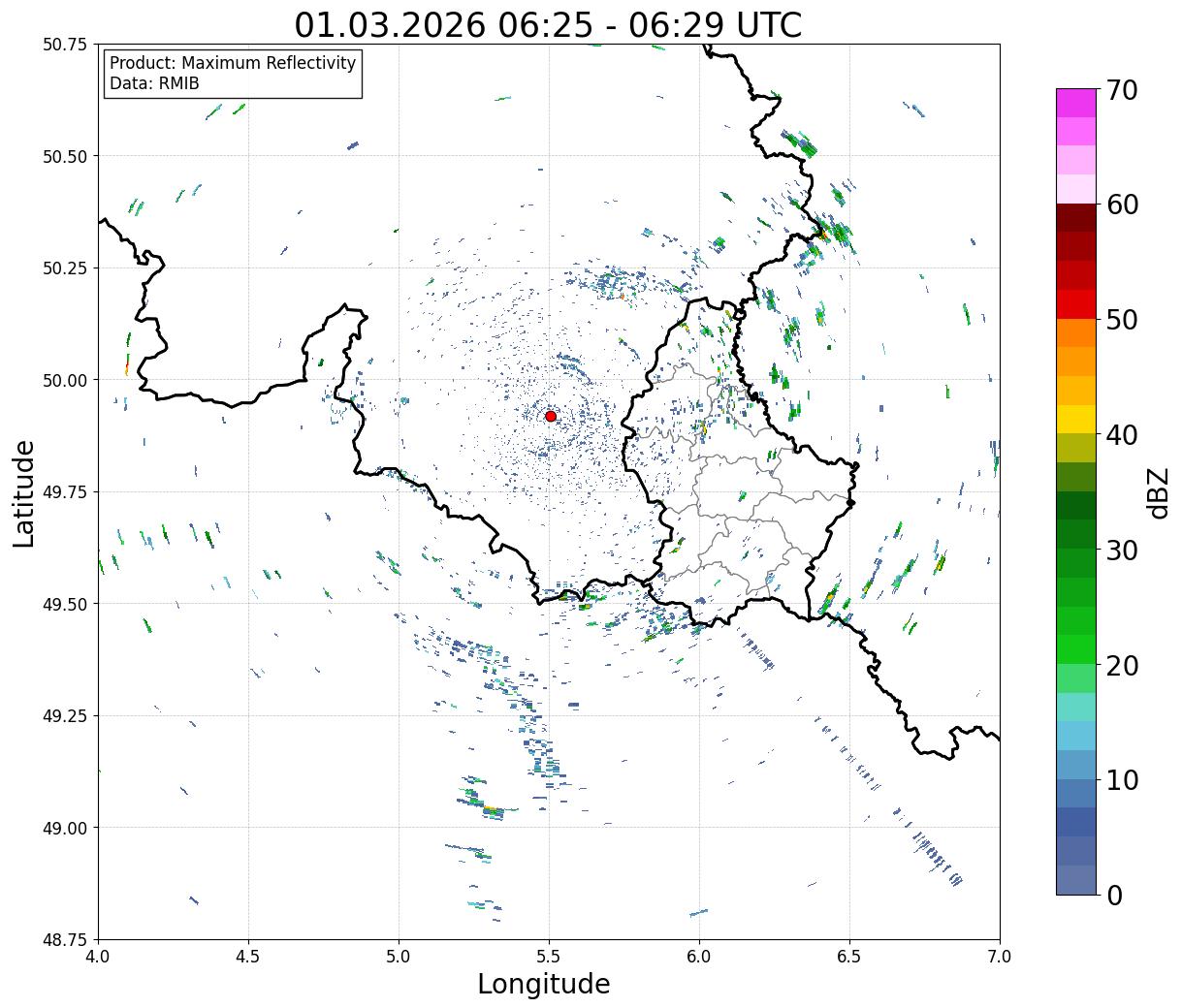Click the latitude tick label 50.25
1182x1008 pixels.
65,268
